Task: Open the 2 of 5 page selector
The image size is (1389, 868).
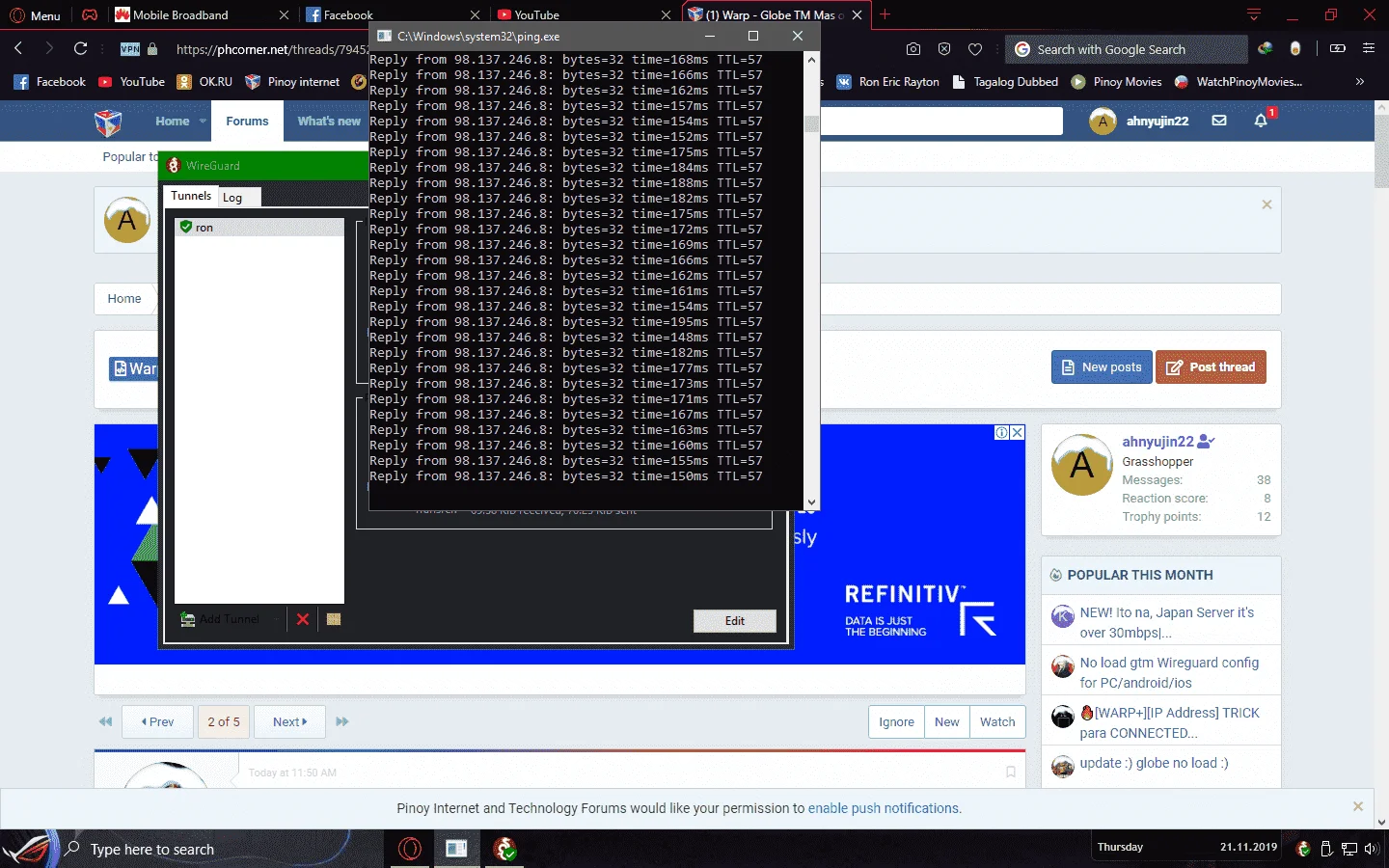Action: click(224, 721)
